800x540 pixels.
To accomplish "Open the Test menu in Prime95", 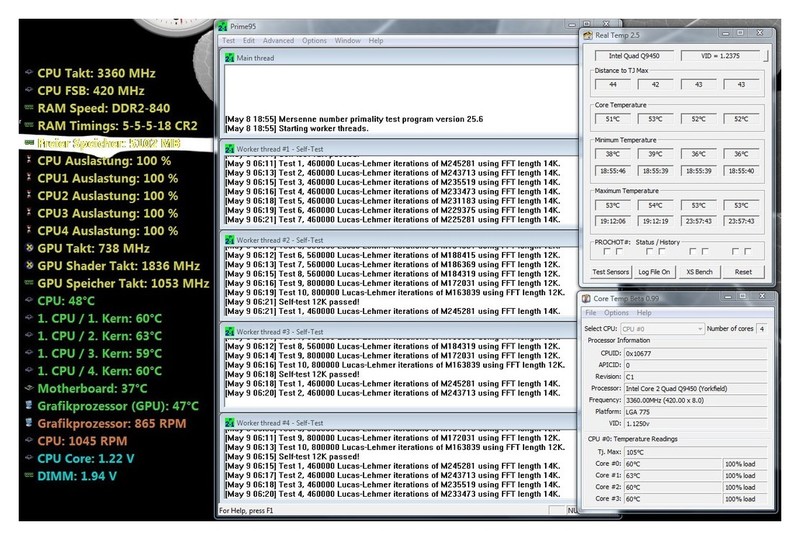I will [x=229, y=40].
